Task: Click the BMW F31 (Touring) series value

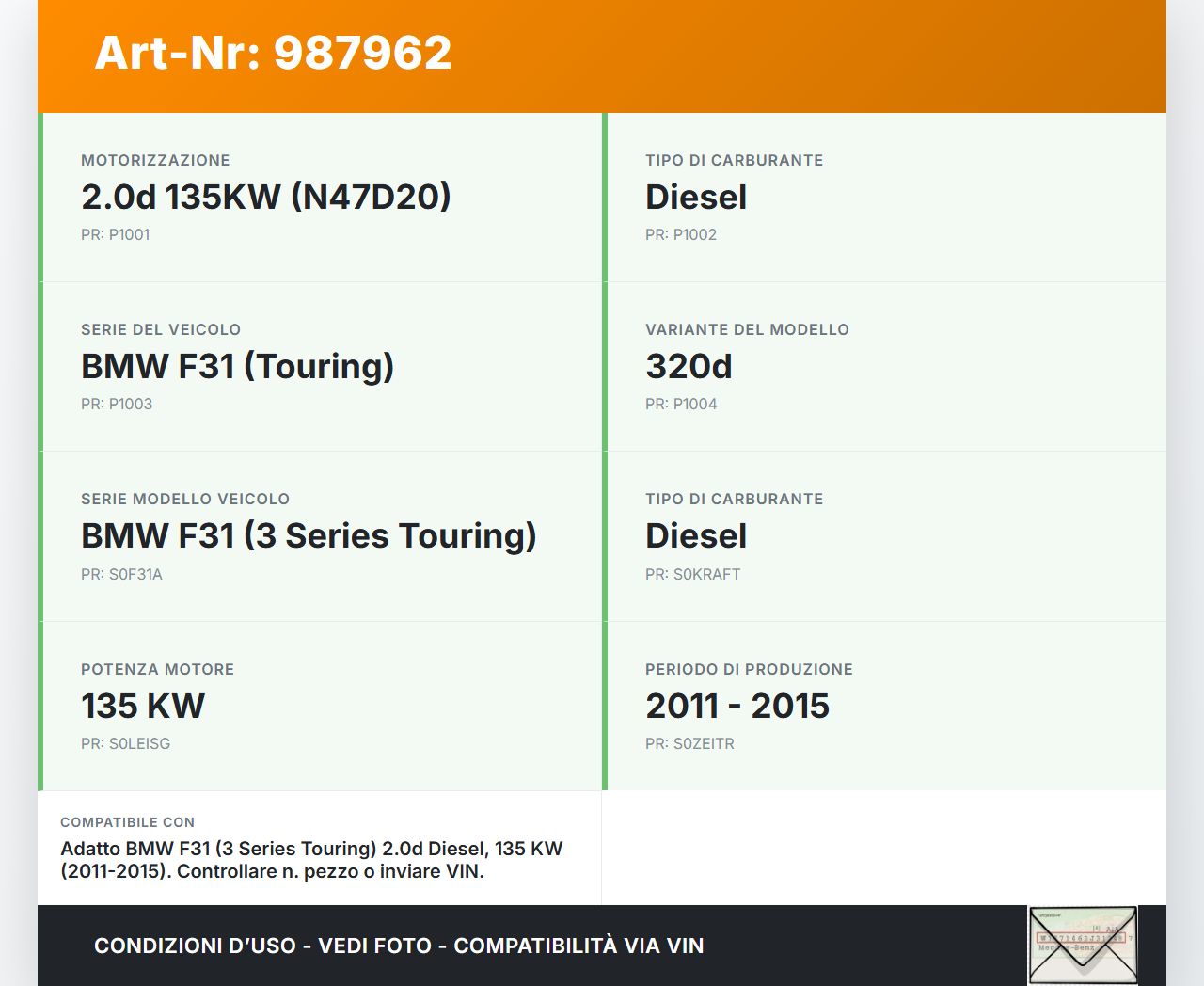Action: (237, 366)
